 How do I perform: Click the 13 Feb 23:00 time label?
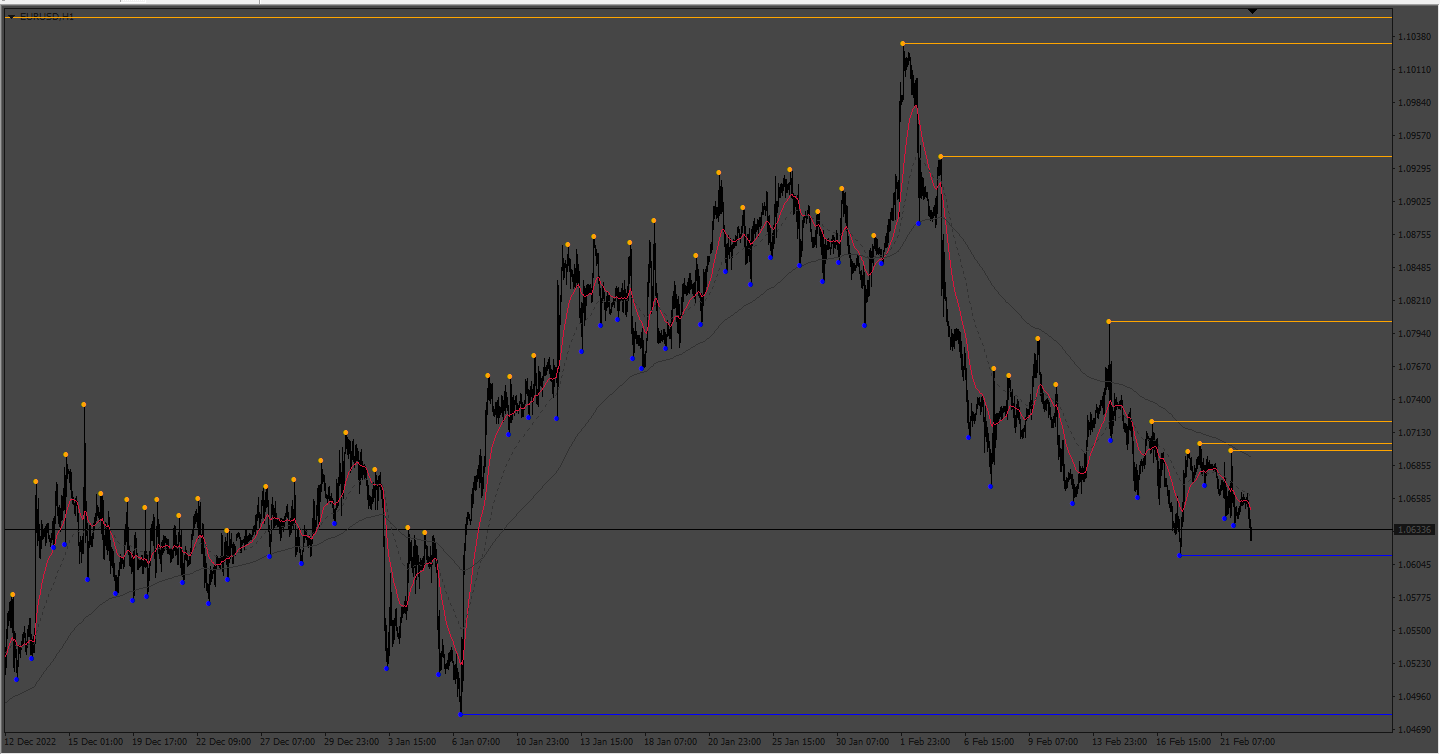coord(1120,743)
